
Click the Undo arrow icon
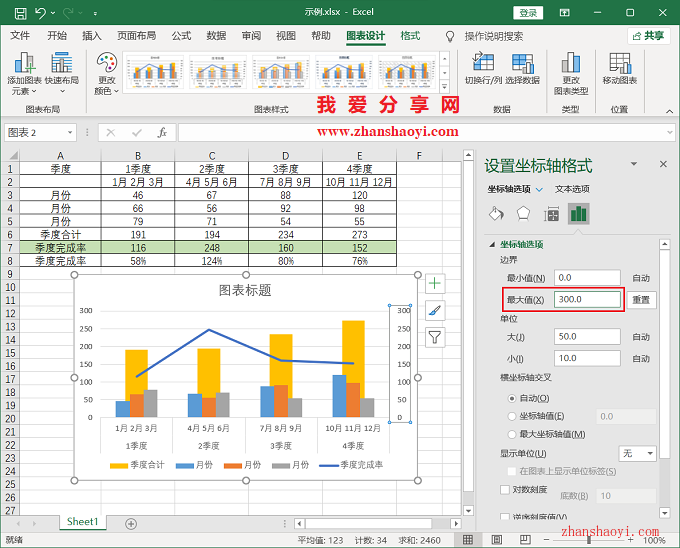(40, 13)
